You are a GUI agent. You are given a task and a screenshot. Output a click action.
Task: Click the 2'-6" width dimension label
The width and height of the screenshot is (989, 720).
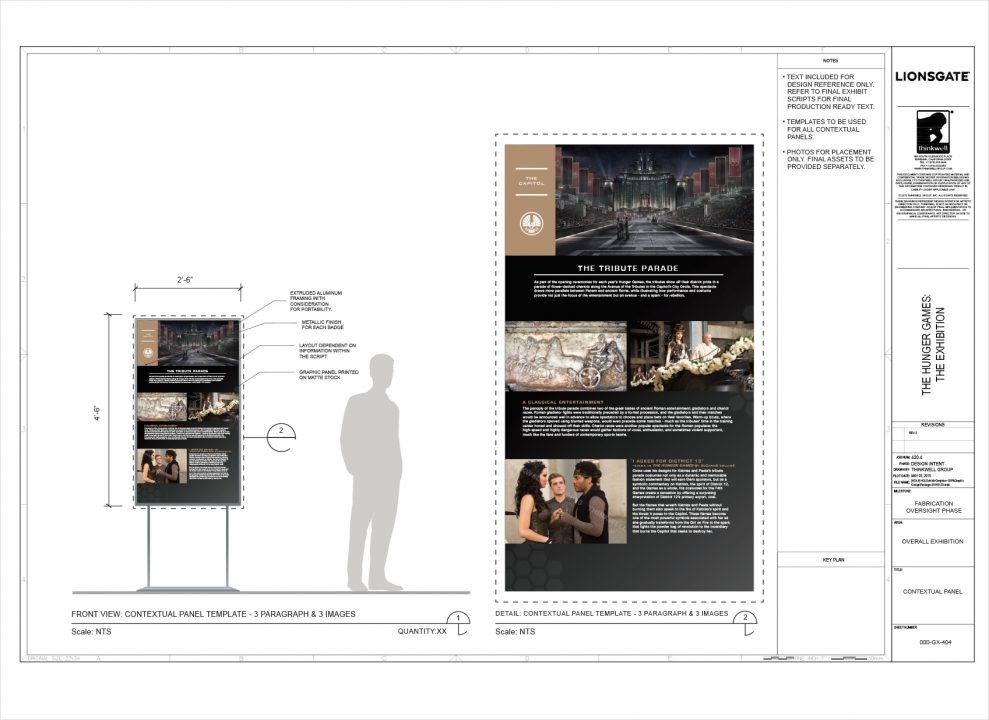[x=188, y=279]
